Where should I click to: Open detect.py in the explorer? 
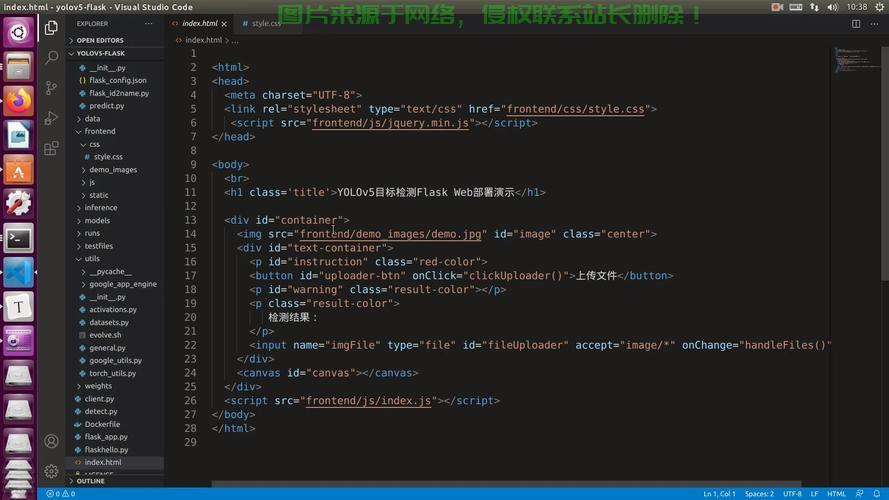click(101, 412)
